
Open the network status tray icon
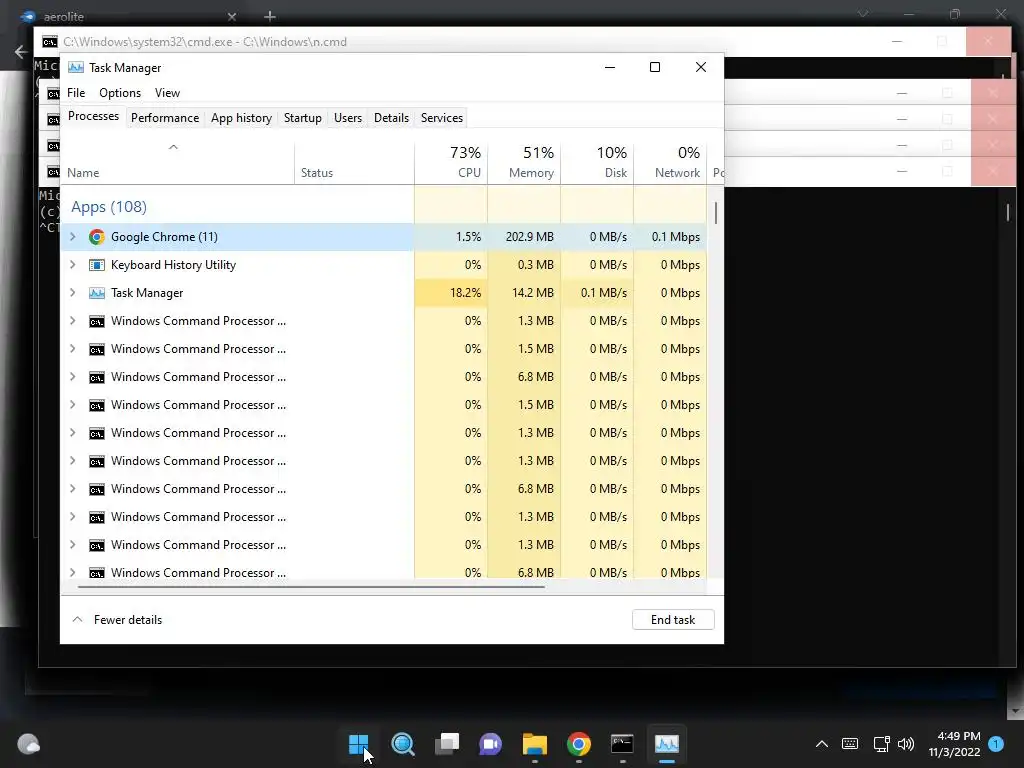[881, 744]
